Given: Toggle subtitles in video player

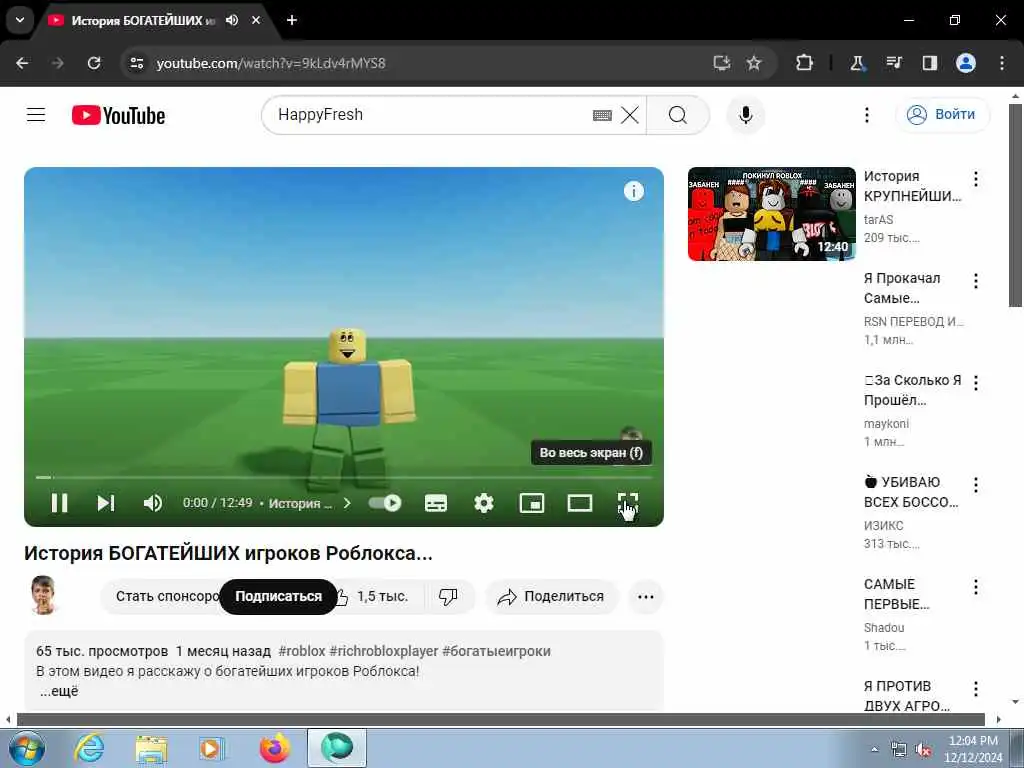Looking at the screenshot, I should 436,503.
